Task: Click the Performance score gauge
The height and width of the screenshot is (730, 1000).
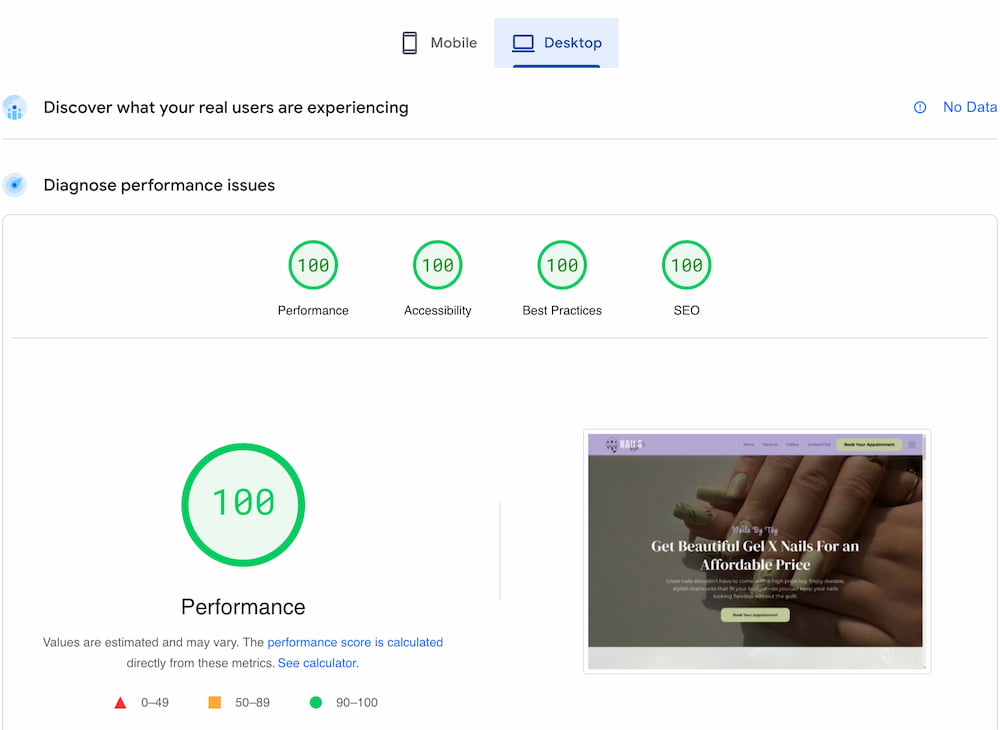Action: (313, 264)
